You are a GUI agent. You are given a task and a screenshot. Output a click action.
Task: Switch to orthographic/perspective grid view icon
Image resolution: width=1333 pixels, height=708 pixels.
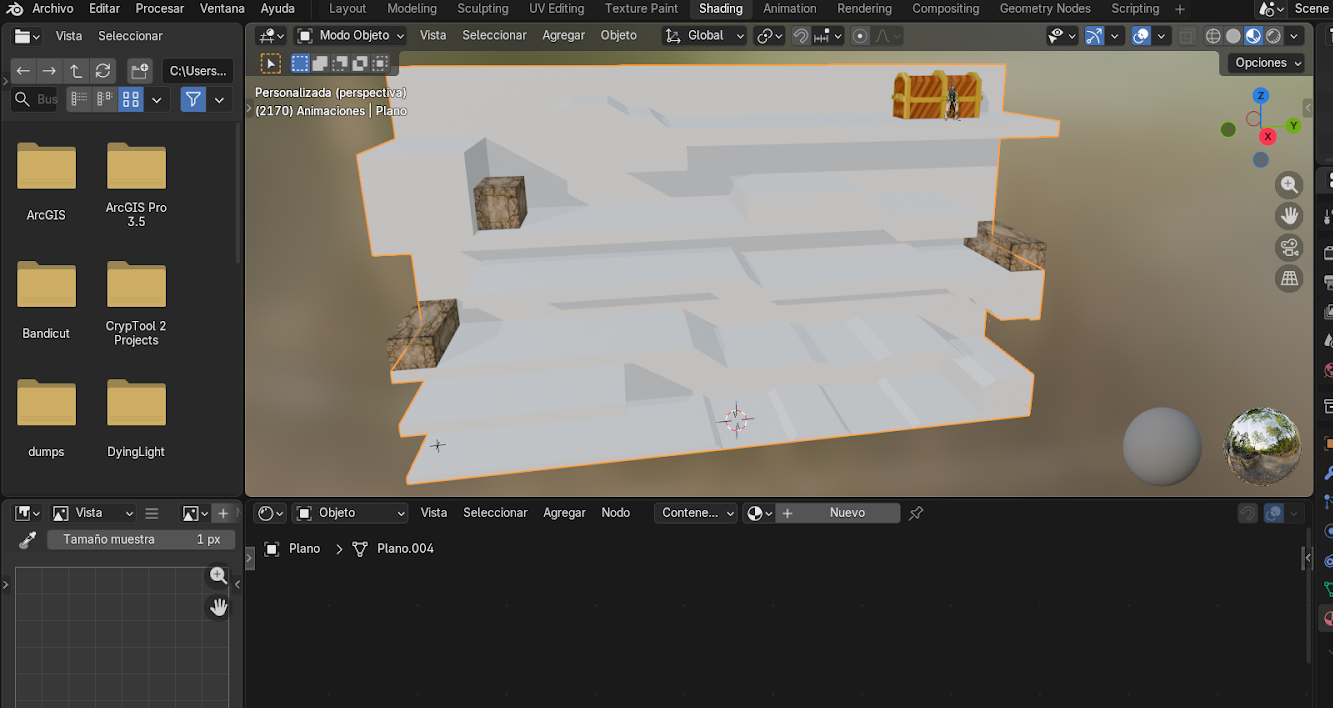pyautogui.click(x=1289, y=279)
